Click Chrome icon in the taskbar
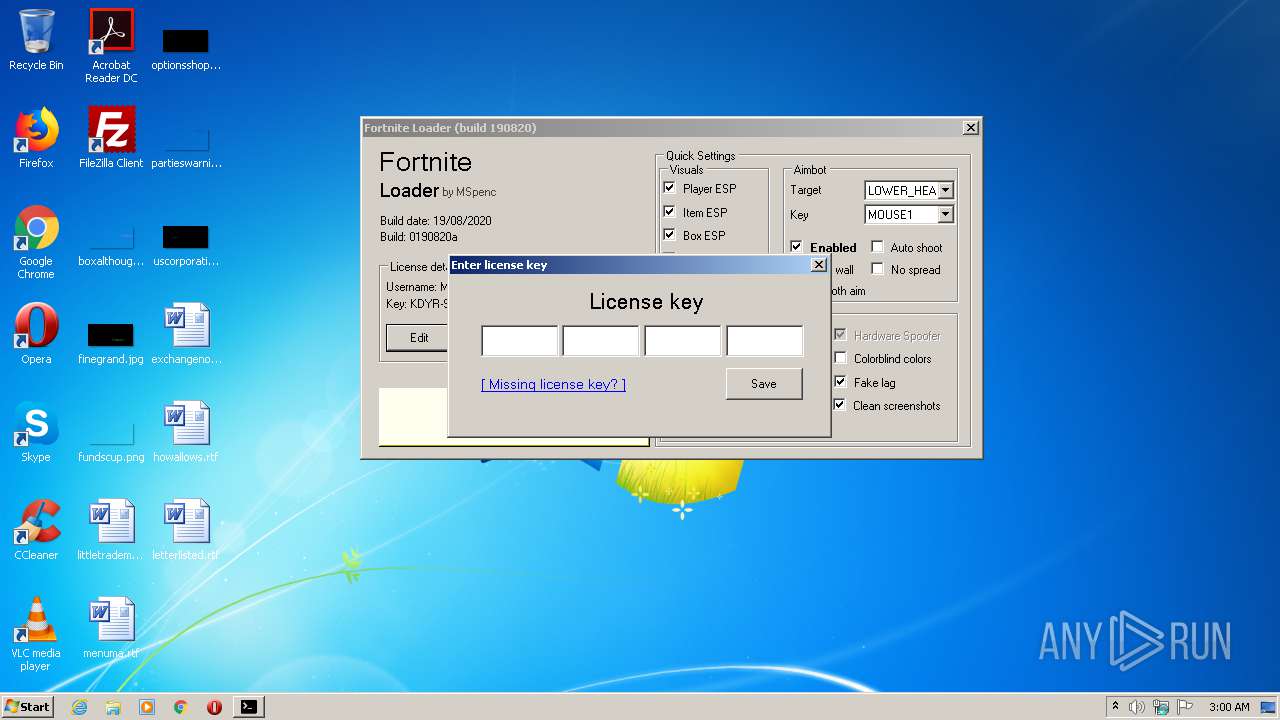Image resolution: width=1280 pixels, height=720 pixels. click(x=181, y=707)
